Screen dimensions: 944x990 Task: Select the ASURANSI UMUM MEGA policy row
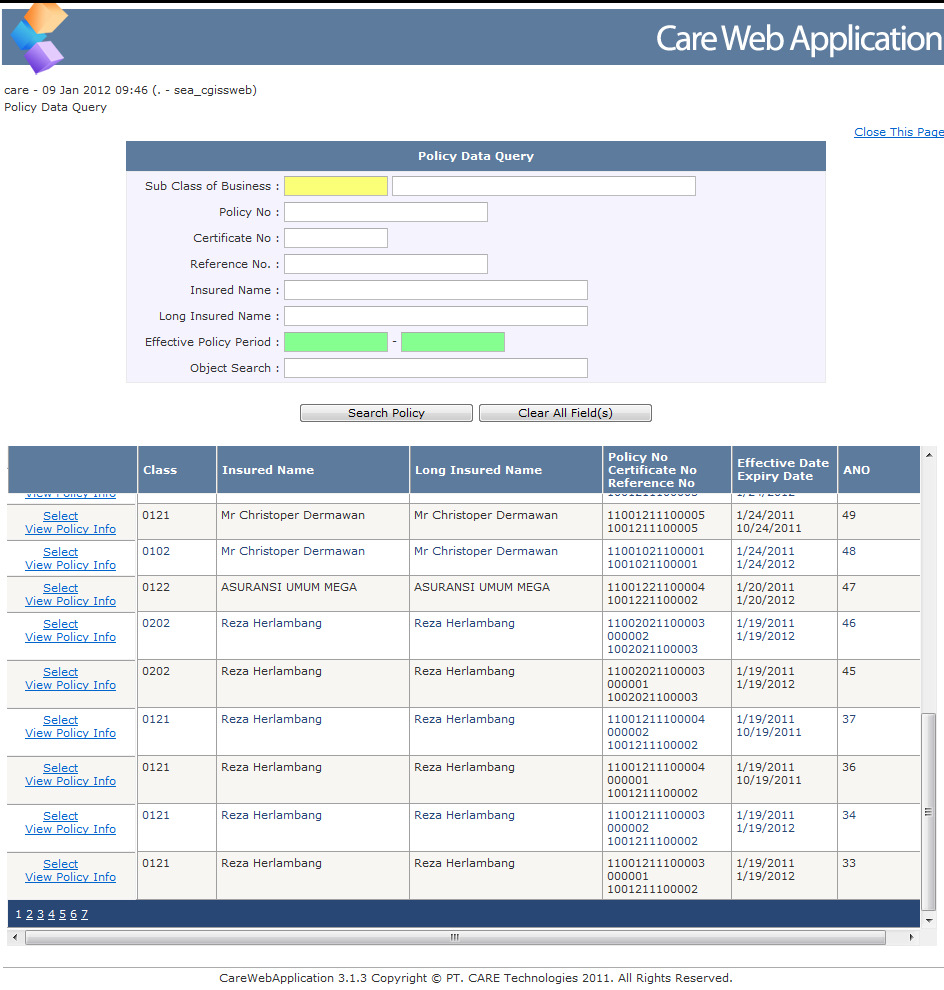click(x=60, y=588)
